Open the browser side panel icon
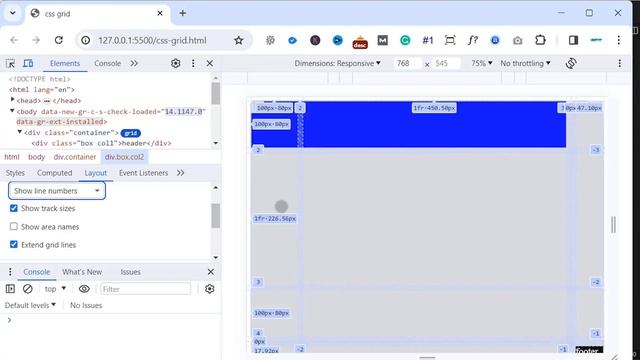The width and height of the screenshot is (640, 360). (573, 40)
